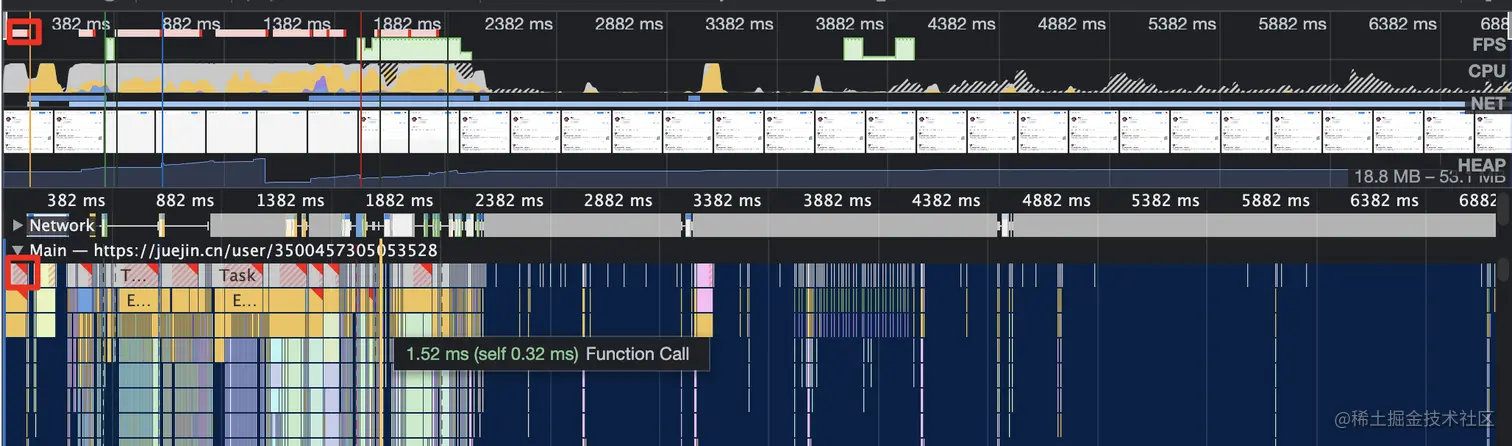Click 6382 ms on the overview ruler

[1404, 23]
